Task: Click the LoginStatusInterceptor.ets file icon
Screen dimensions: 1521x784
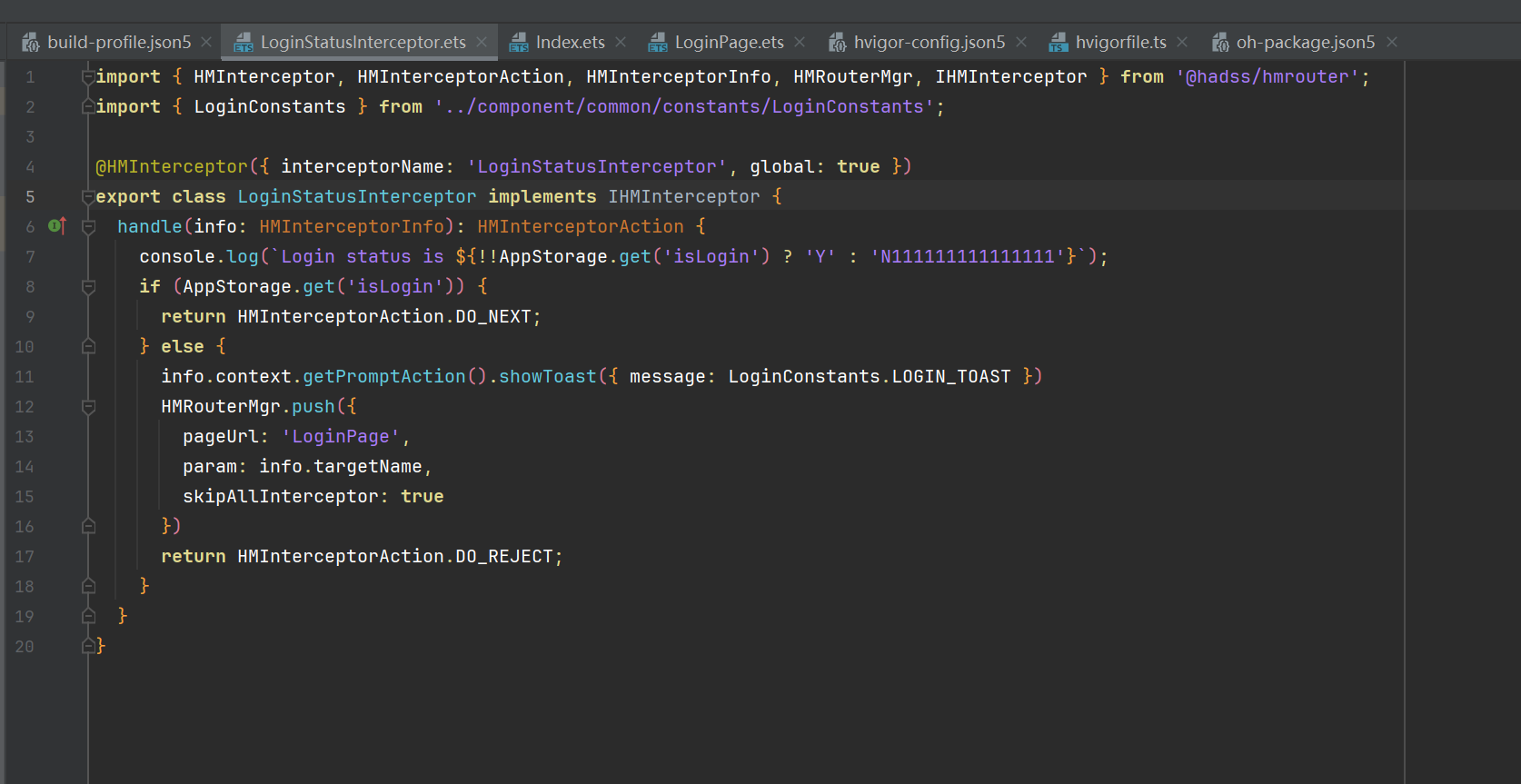Action: pos(244,43)
